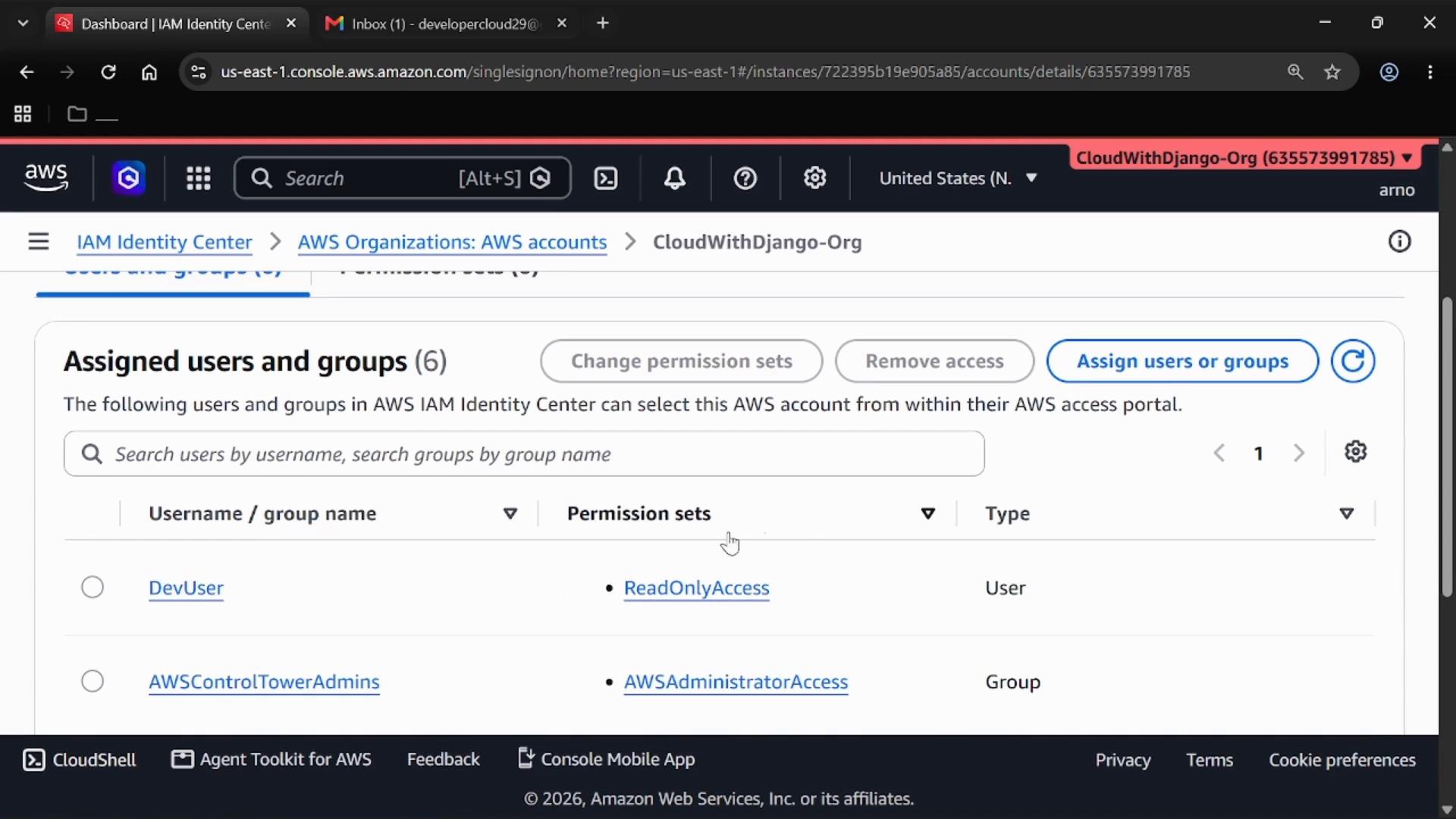Go to the browser home page
The height and width of the screenshot is (819, 1456).
(149, 72)
